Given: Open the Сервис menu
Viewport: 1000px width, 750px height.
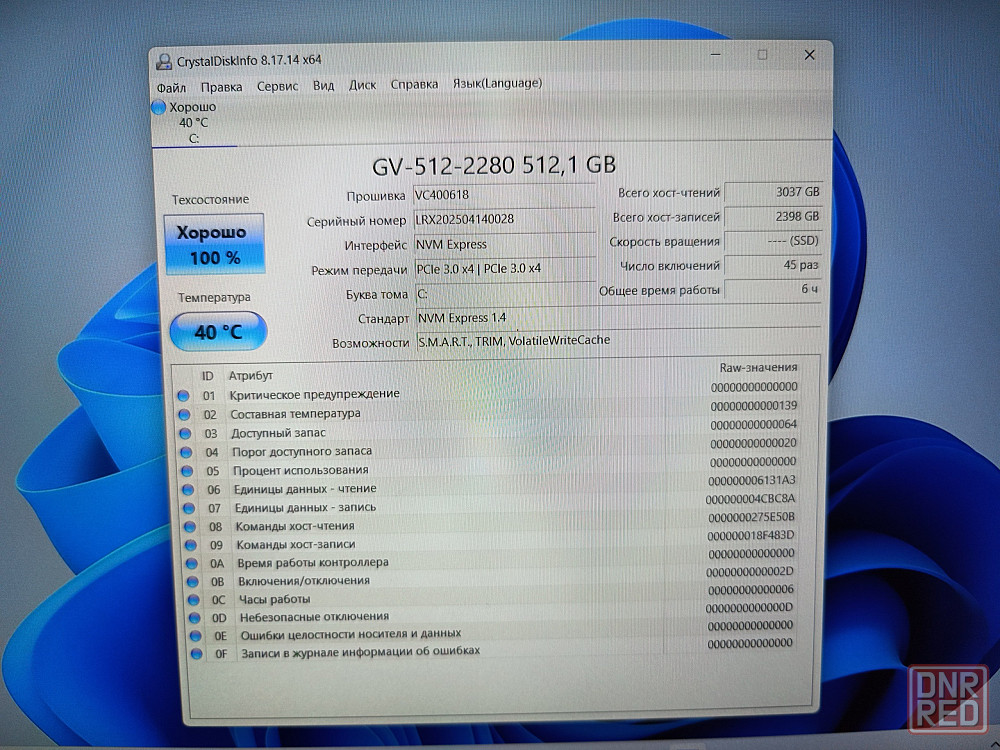Looking at the screenshot, I should pos(277,86).
